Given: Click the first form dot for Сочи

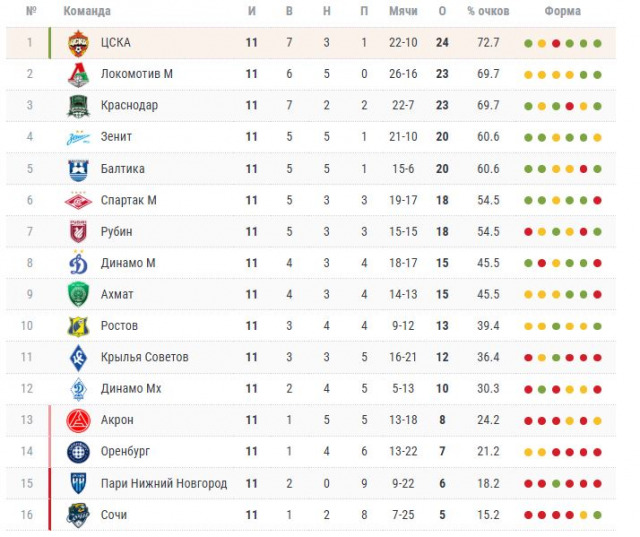Looking at the screenshot, I should click(529, 516).
